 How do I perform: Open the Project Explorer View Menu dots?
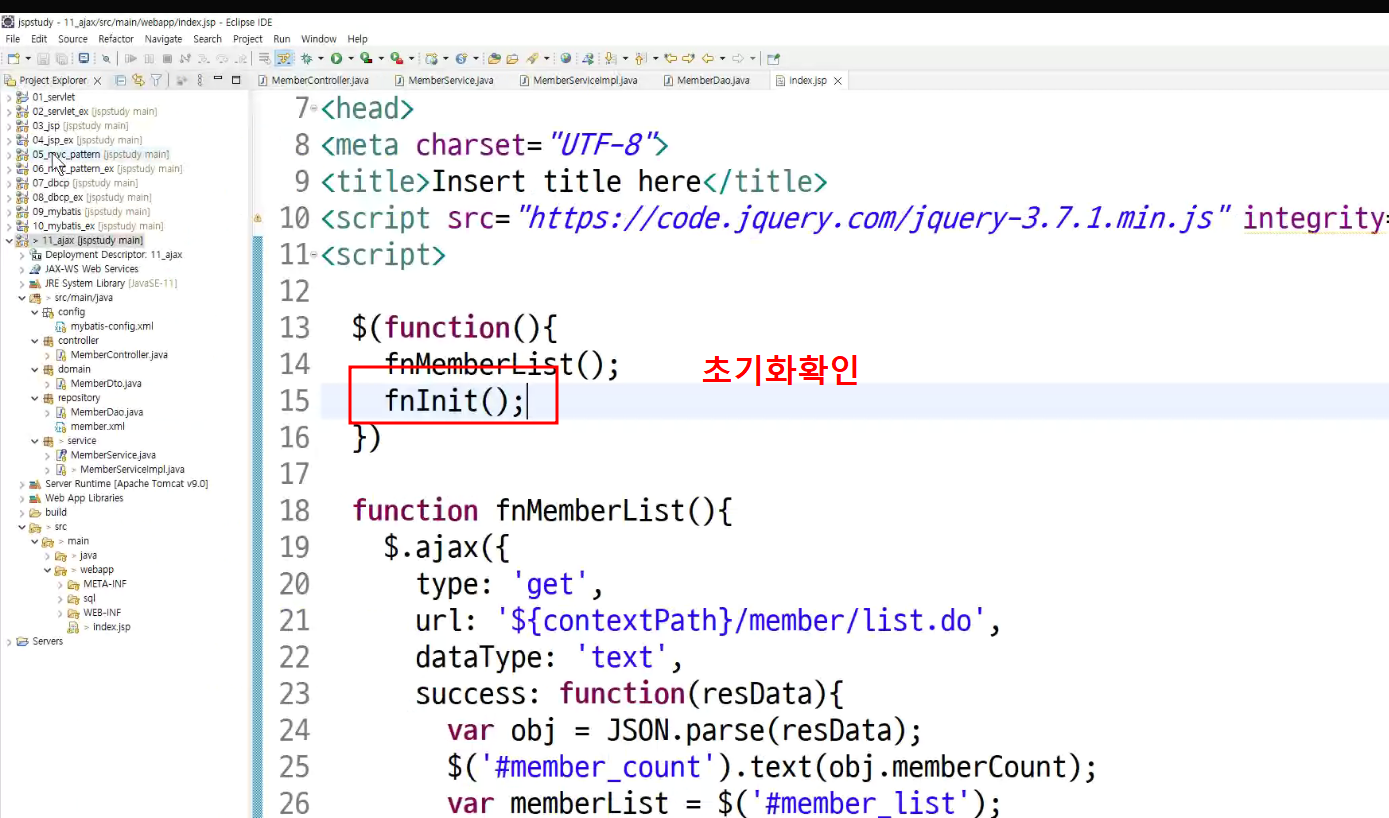200,80
